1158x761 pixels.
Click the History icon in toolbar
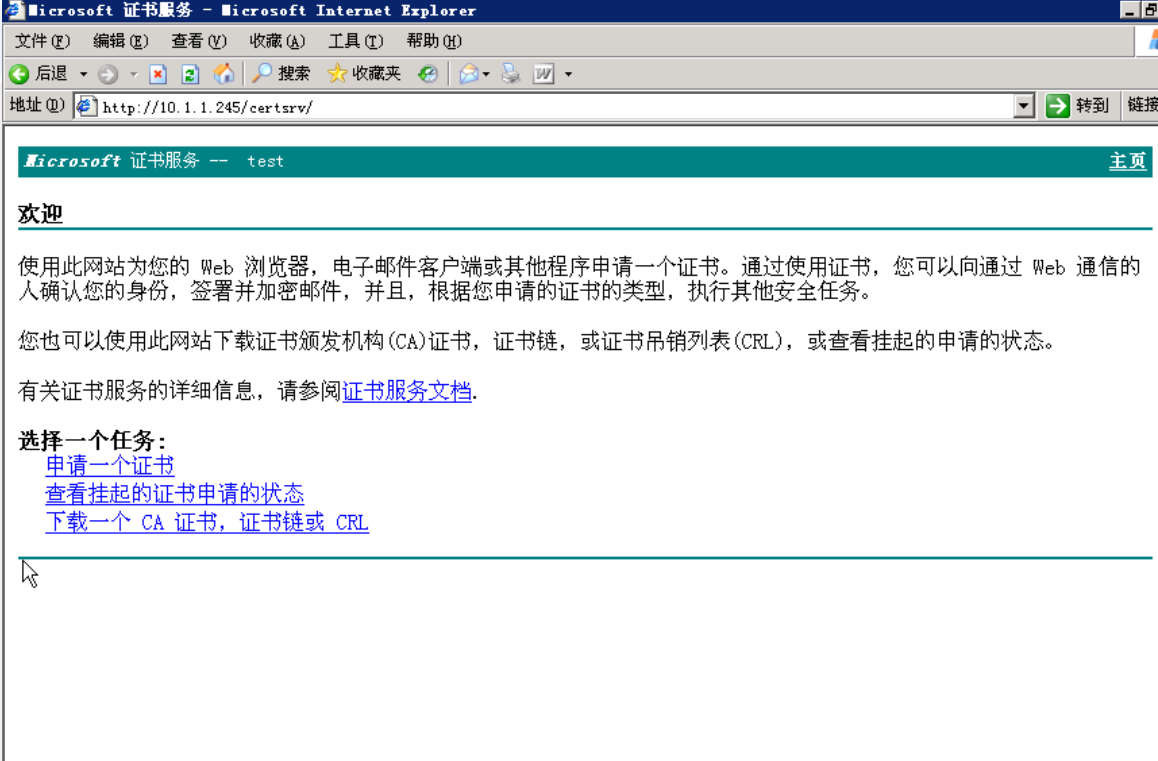click(427, 74)
